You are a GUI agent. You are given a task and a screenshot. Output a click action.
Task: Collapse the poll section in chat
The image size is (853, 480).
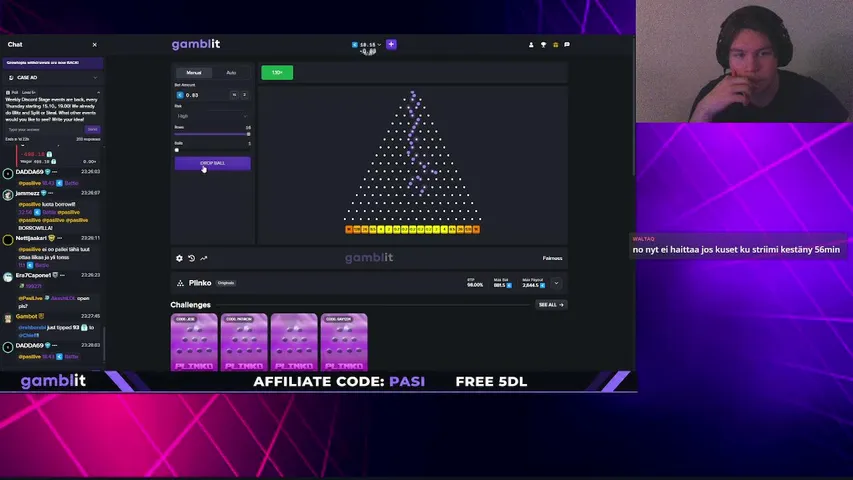(98, 93)
